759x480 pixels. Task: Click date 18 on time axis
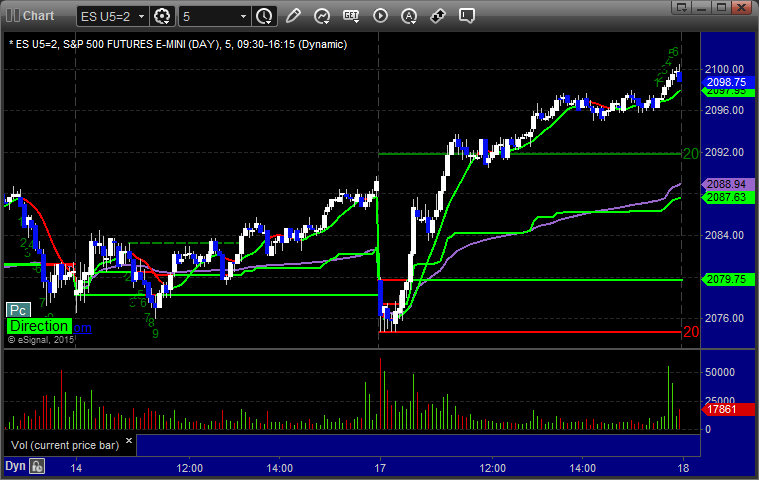[683, 468]
